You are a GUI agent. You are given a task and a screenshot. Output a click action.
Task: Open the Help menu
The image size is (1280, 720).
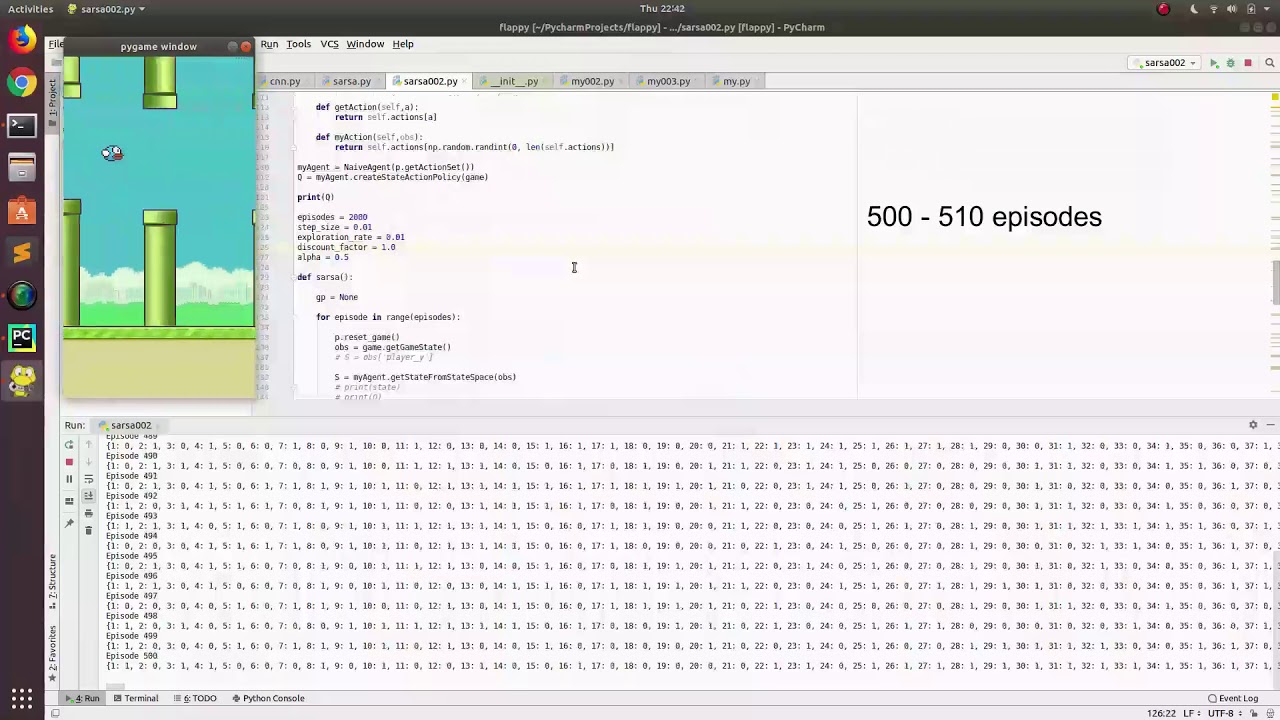point(403,44)
